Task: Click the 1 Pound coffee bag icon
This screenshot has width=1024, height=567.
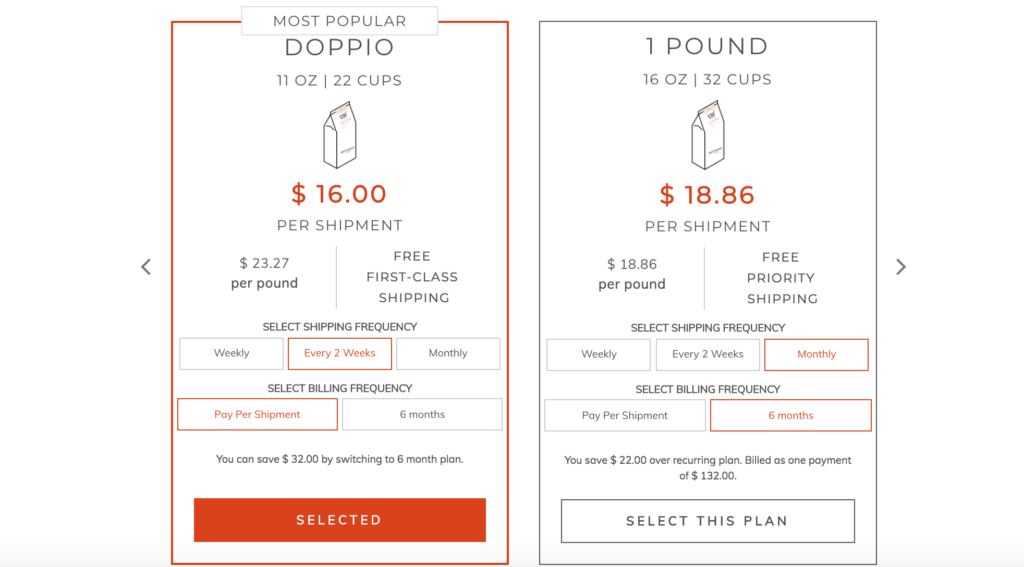Action: pyautogui.click(x=708, y=135)
